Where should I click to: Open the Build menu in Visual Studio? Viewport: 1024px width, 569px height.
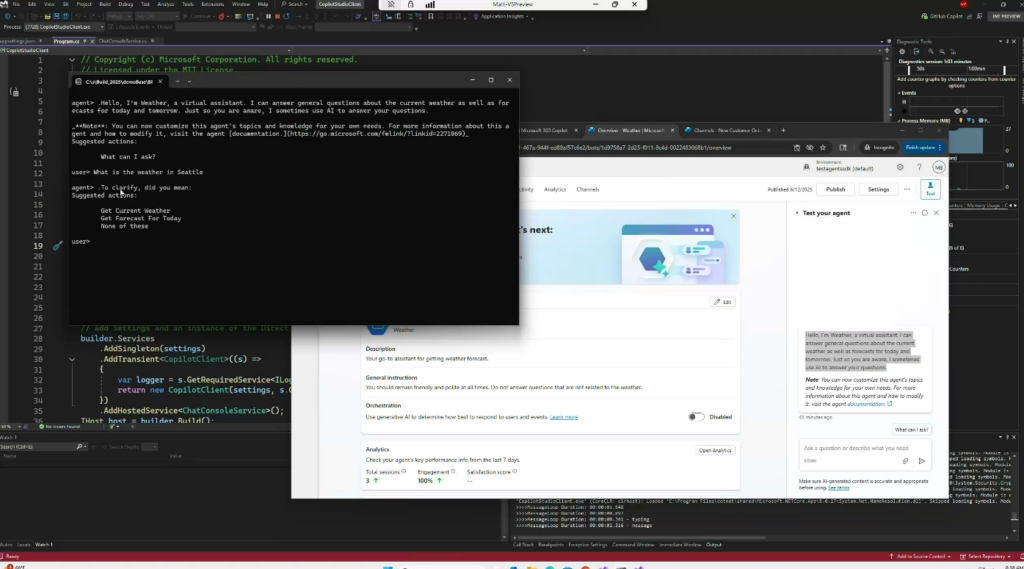(104, 4)
